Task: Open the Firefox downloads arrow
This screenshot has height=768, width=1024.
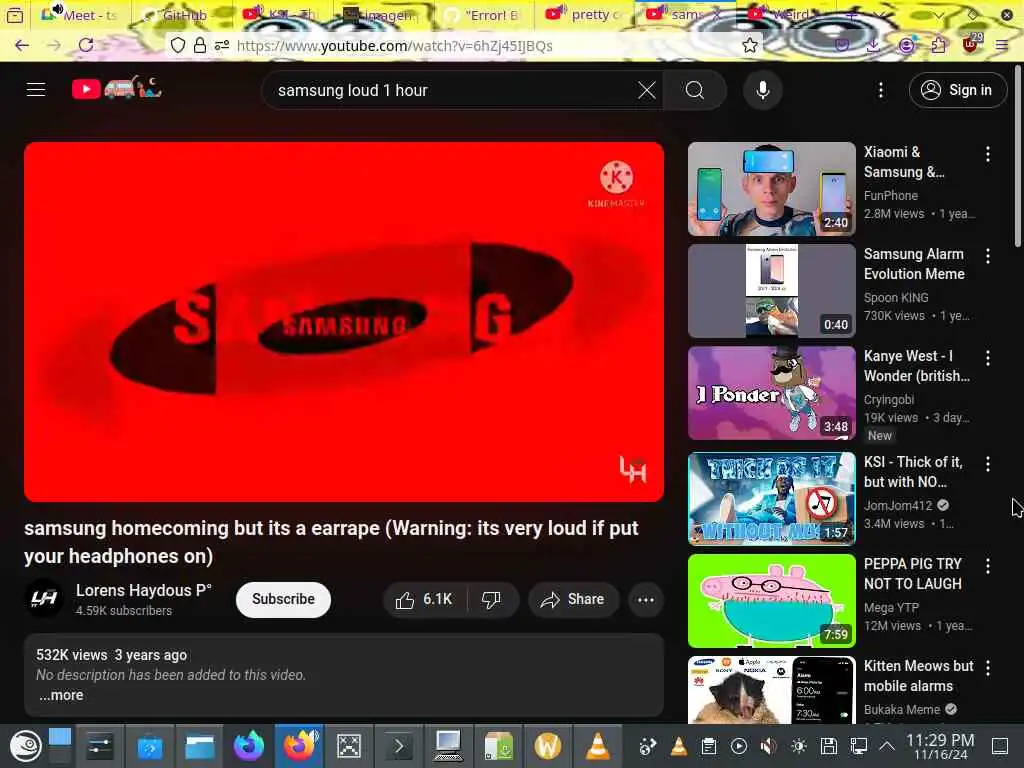Action: coord(873,45)
